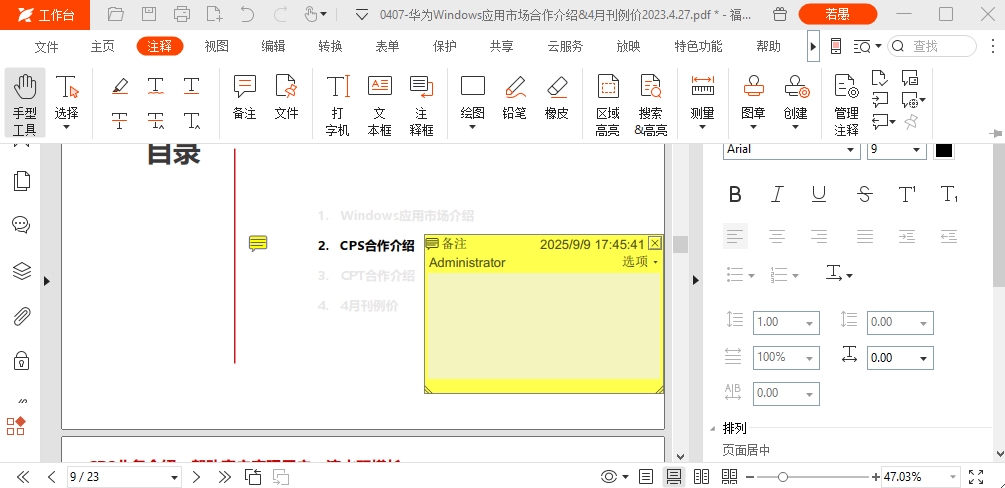
Task: Expand the 选项 options menu in note
Action: point(640,262)
